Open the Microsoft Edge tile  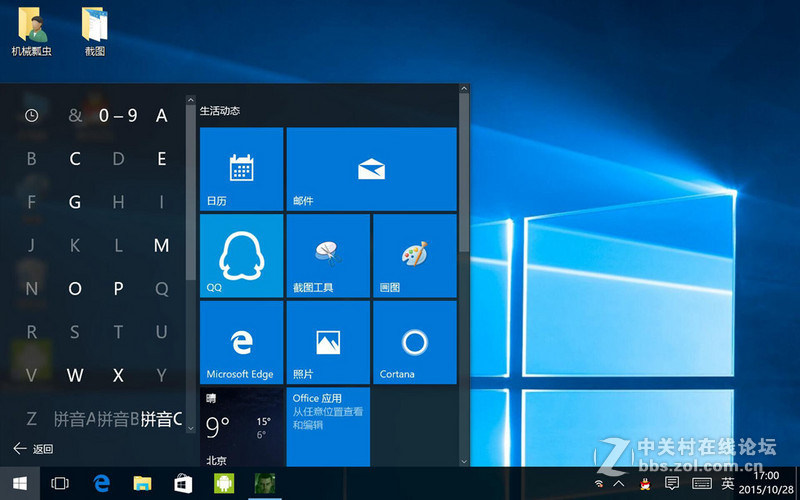click(241, 342)
